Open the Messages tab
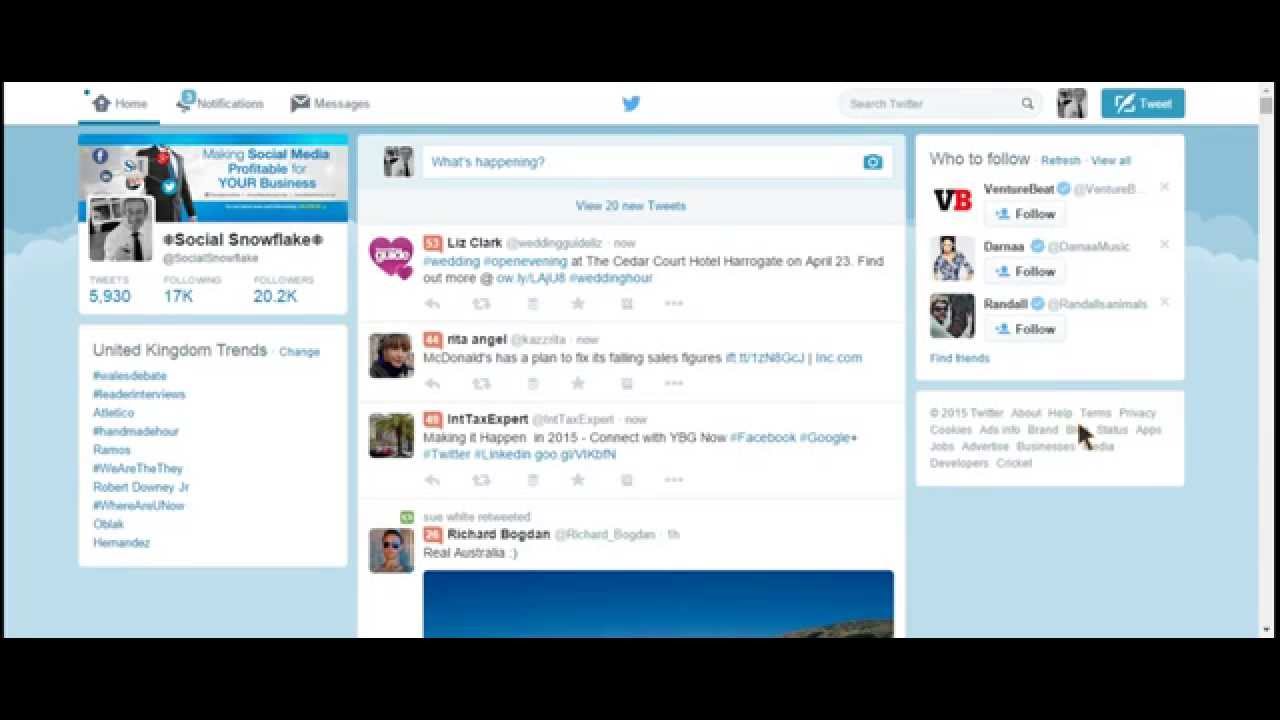The width and height of the screenshot is (1280, 720). pyautogui.click(x=330, y=103)
